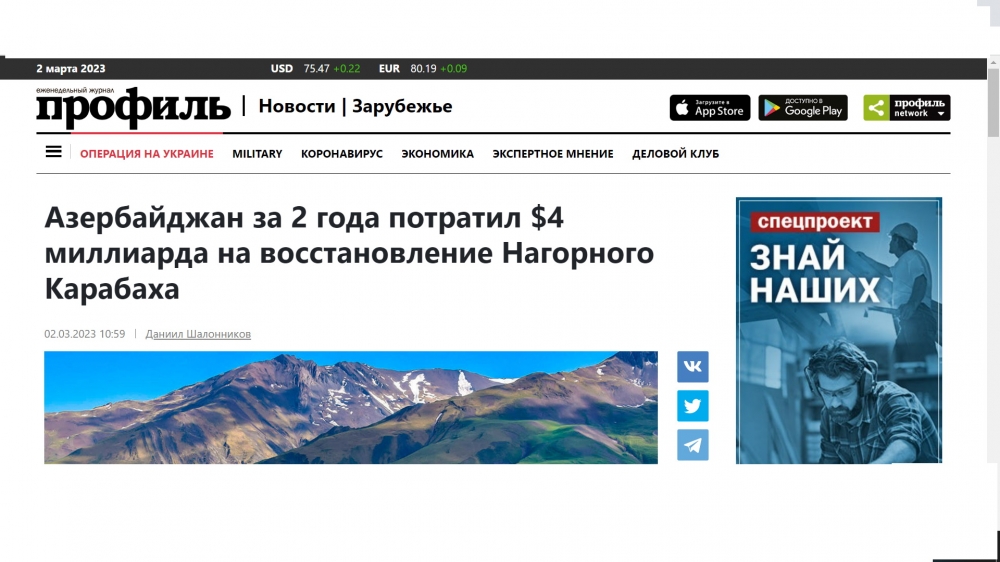Open the Экономика section

[x=437, y=154]
